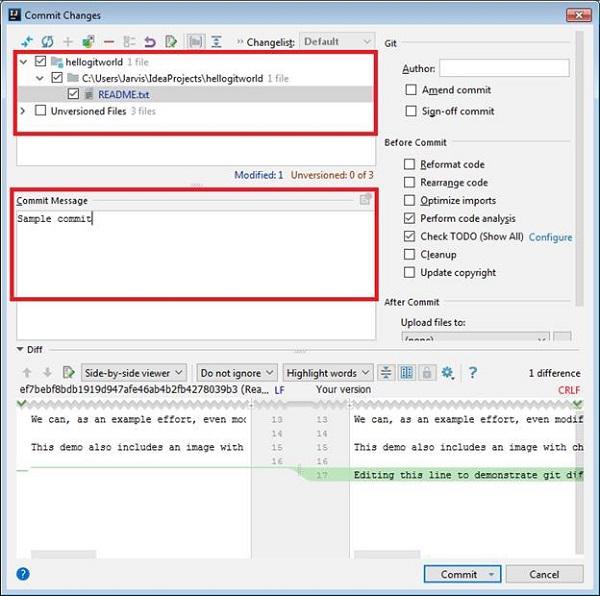Open the Highlight words dropdown
600x596 pixels.
tap(328, 373)
